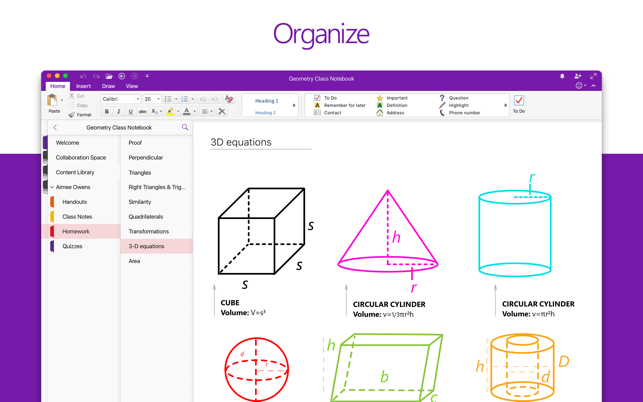
Task: Open the smiley feedback menu
Action: pos(580,86)
